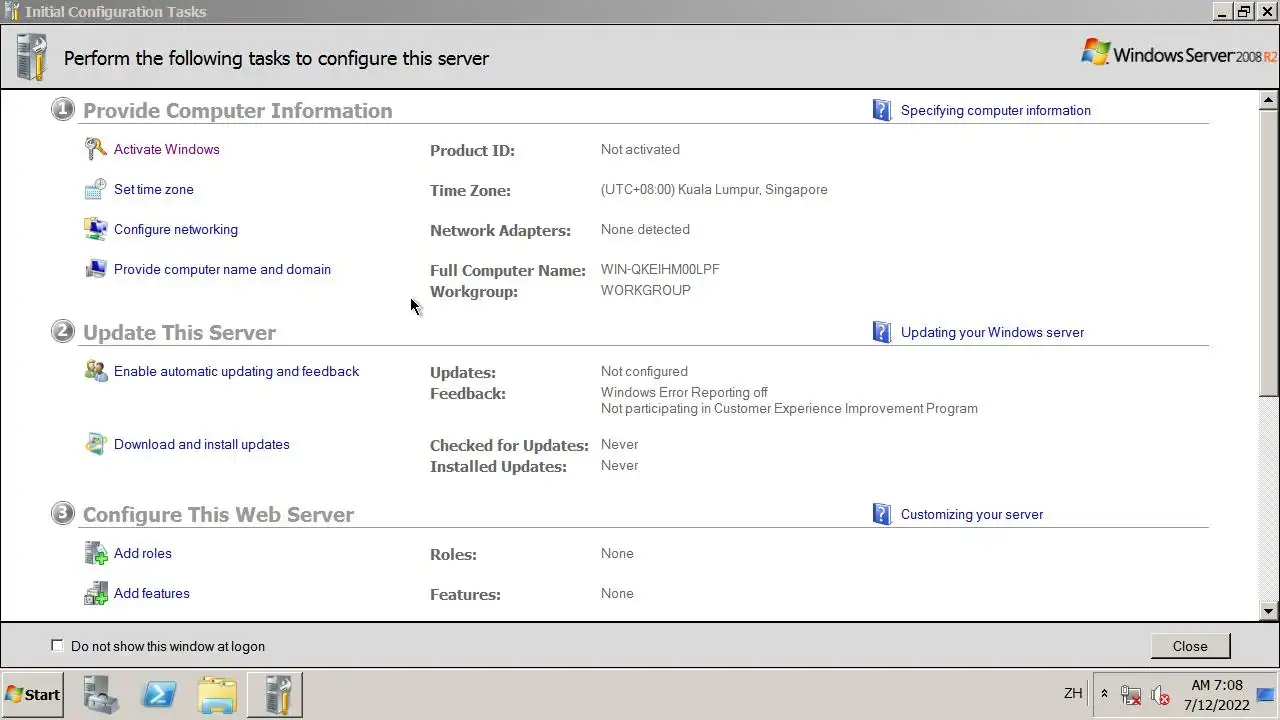Click the computer name and domain icon

pos(95,269)
